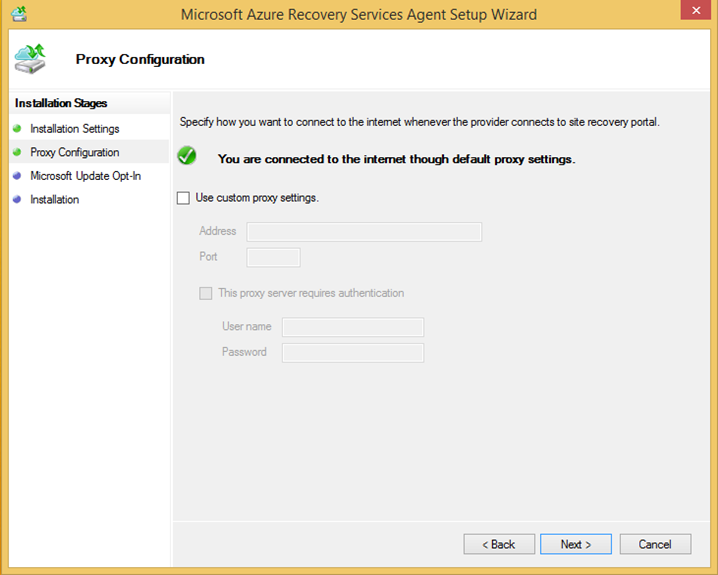This screenshot has height=575, width=718.
Task: Click the Port input field
Action: (x=273, y=258)
